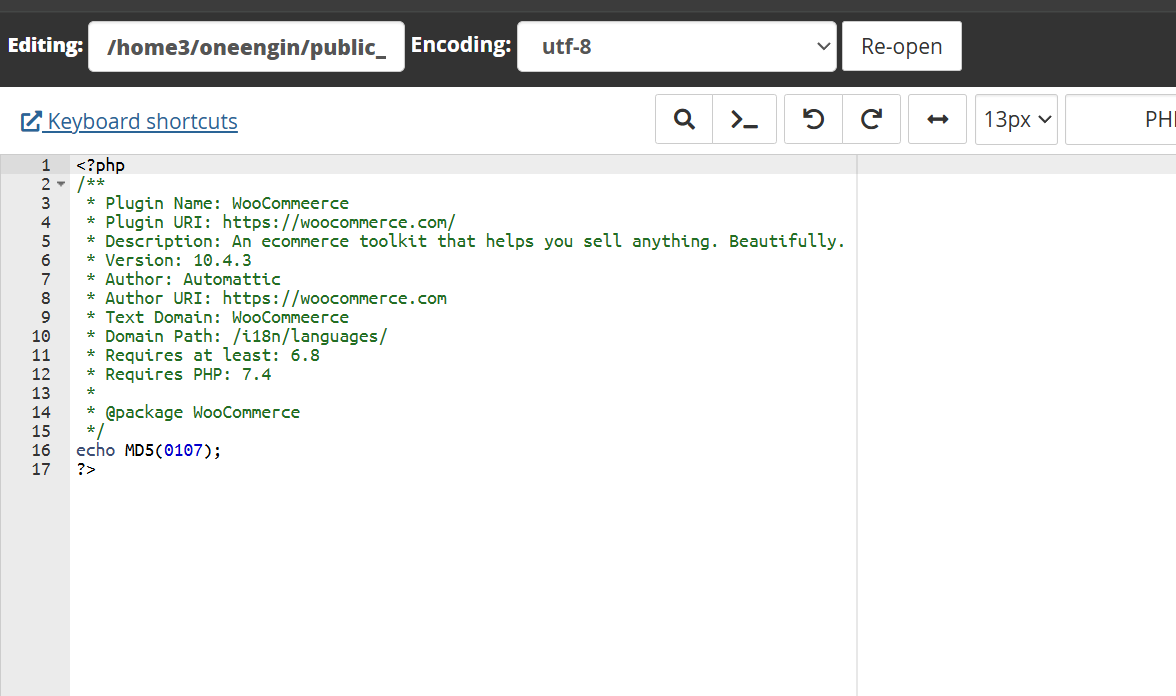1176x696 pixels.
Task: Expand the utf-8 encoding dropdown
Action: click(676, 46)
